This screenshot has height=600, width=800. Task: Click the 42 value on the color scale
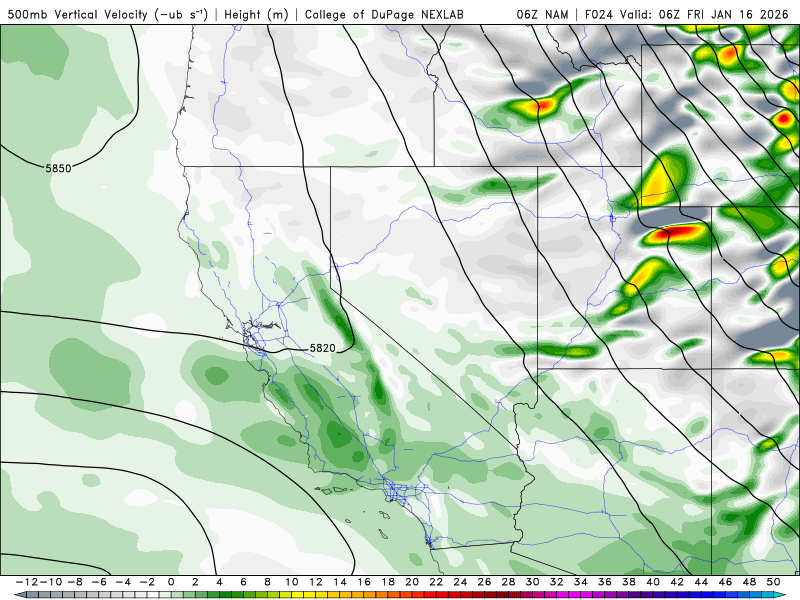677,582
